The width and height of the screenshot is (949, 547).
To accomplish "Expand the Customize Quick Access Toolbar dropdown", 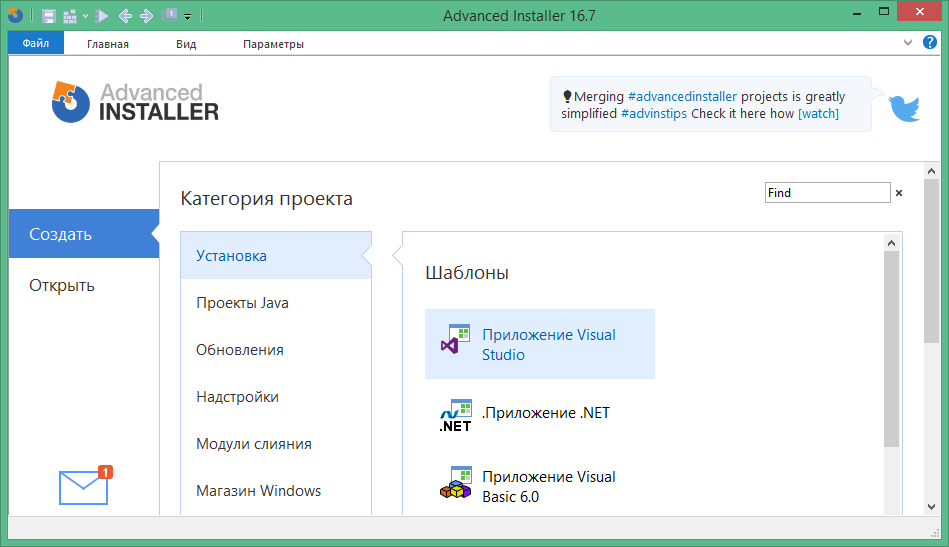I will [x=188, y=17].
